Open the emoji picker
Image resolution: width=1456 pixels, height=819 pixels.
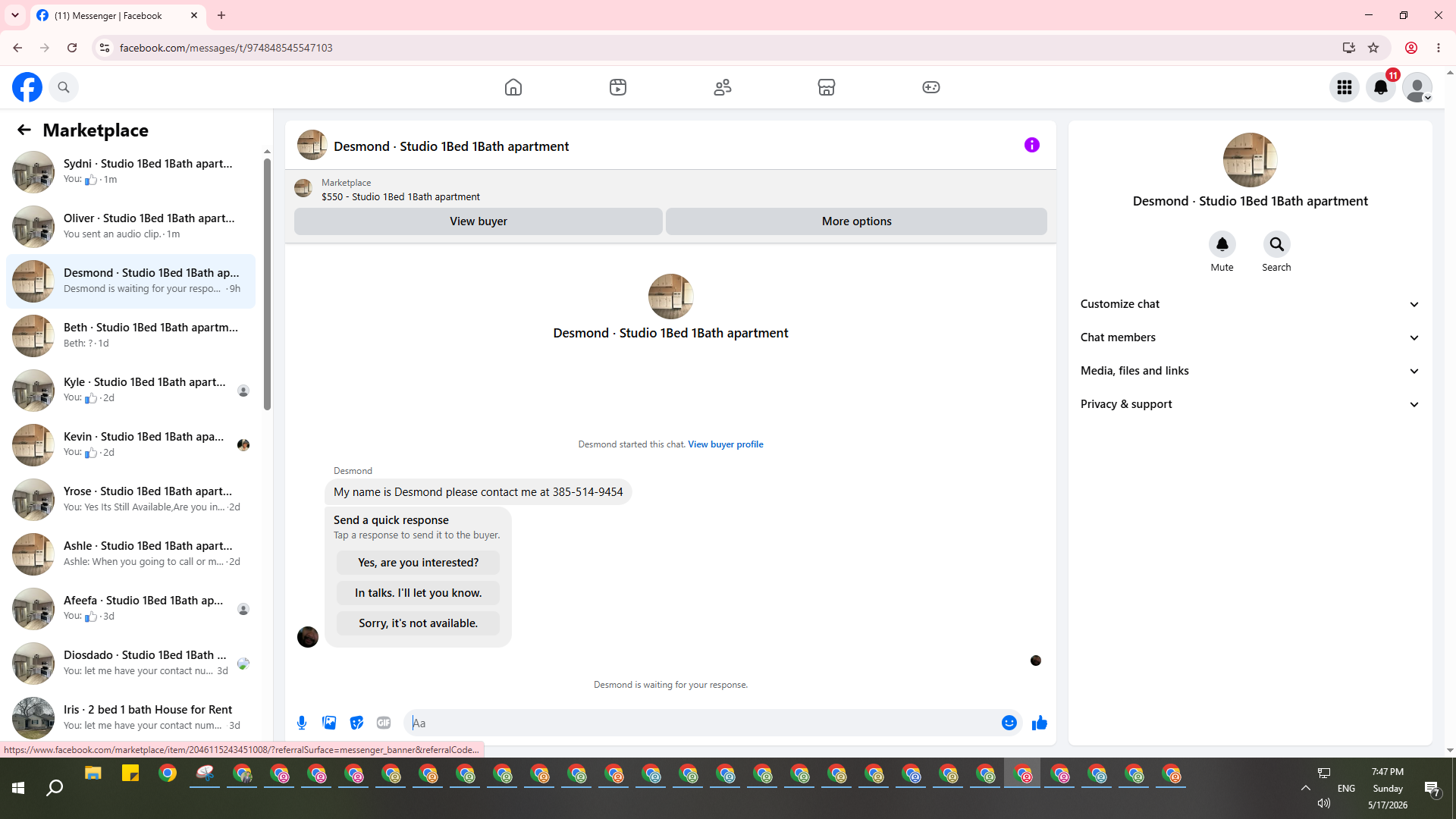[1009, 723]
